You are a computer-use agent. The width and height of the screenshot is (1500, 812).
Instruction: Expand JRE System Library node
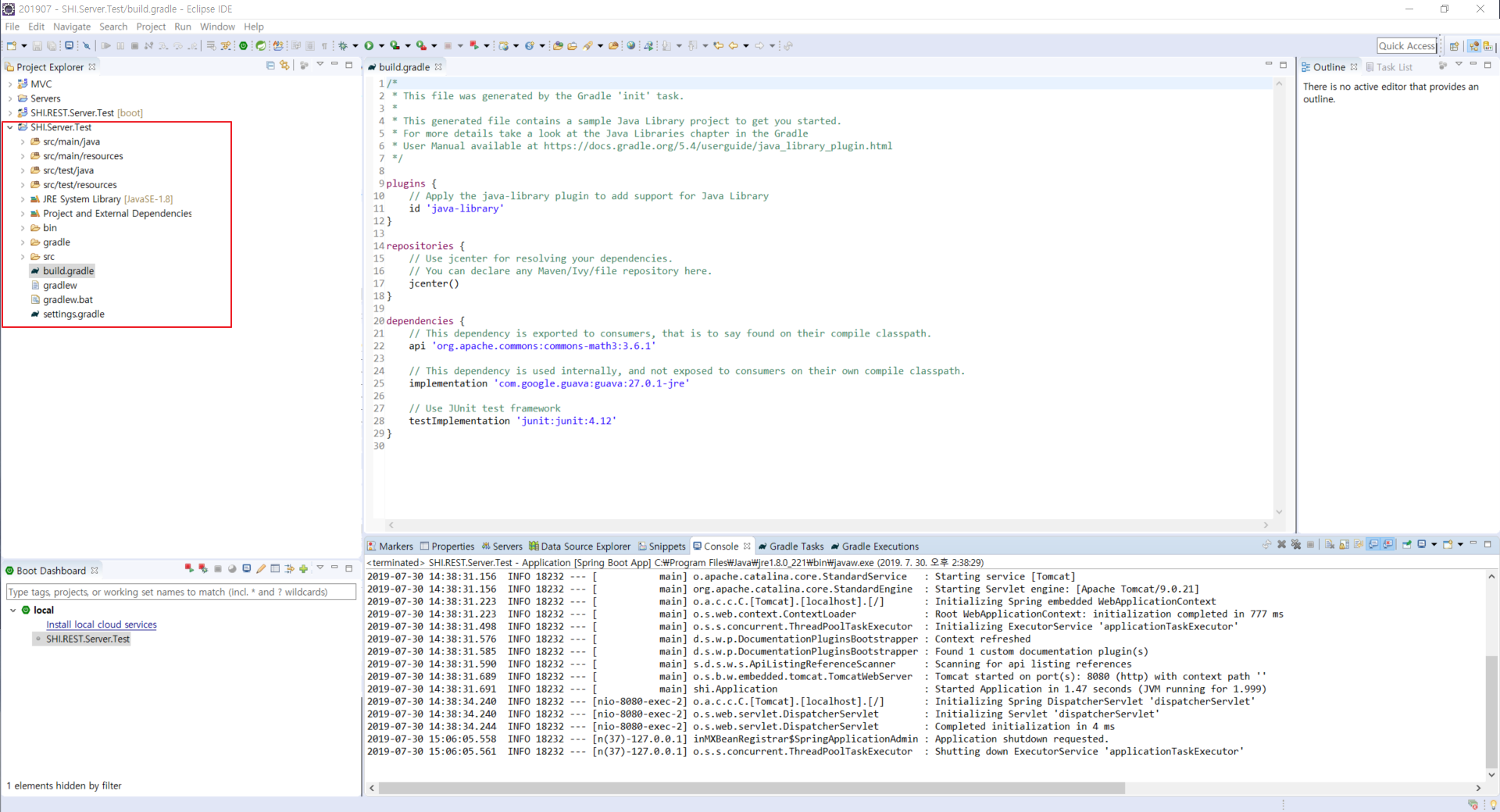tap(23, 199)
